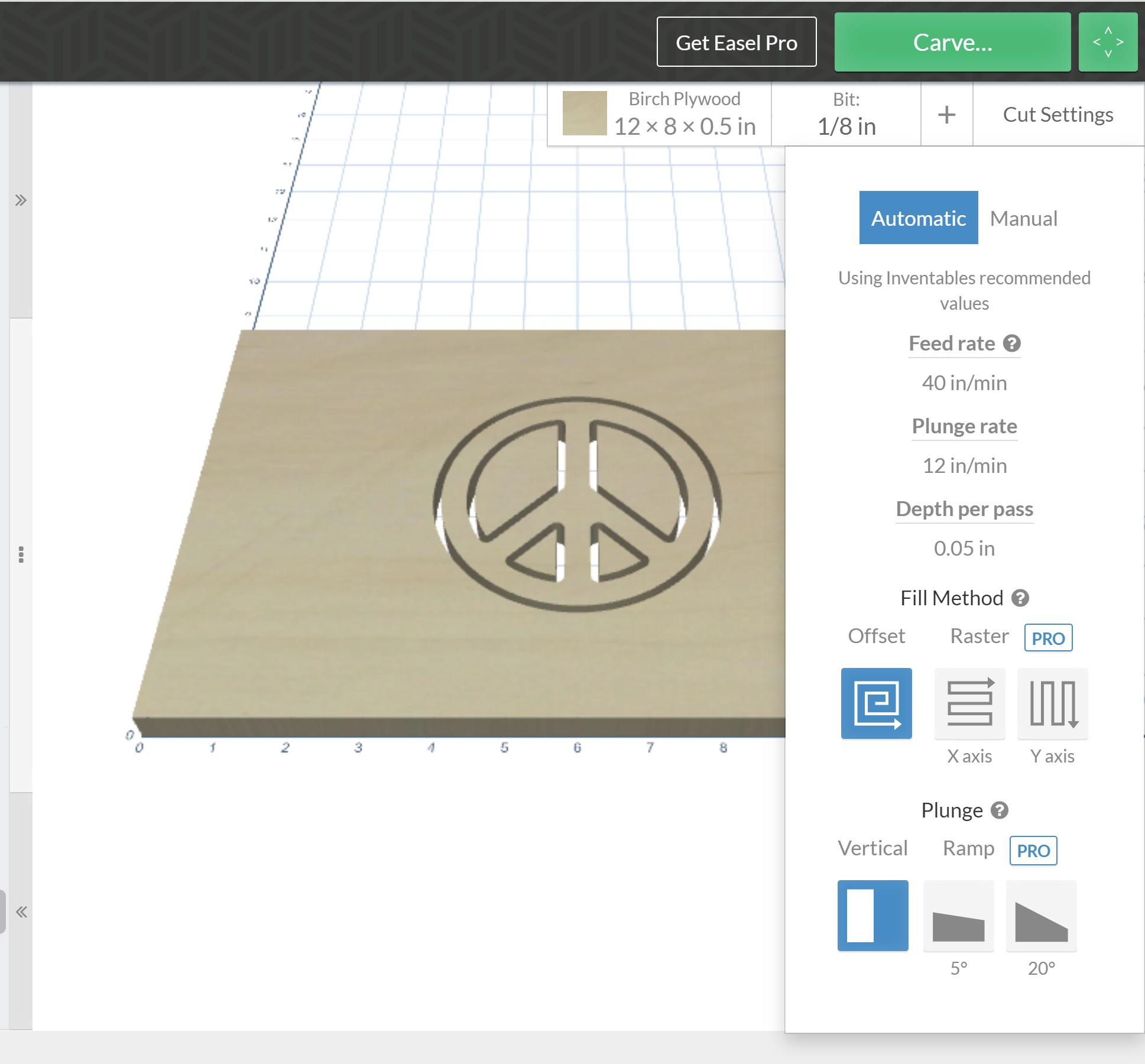
Task: Click Plunge help question mark
Action: (x=1000, y=810)
